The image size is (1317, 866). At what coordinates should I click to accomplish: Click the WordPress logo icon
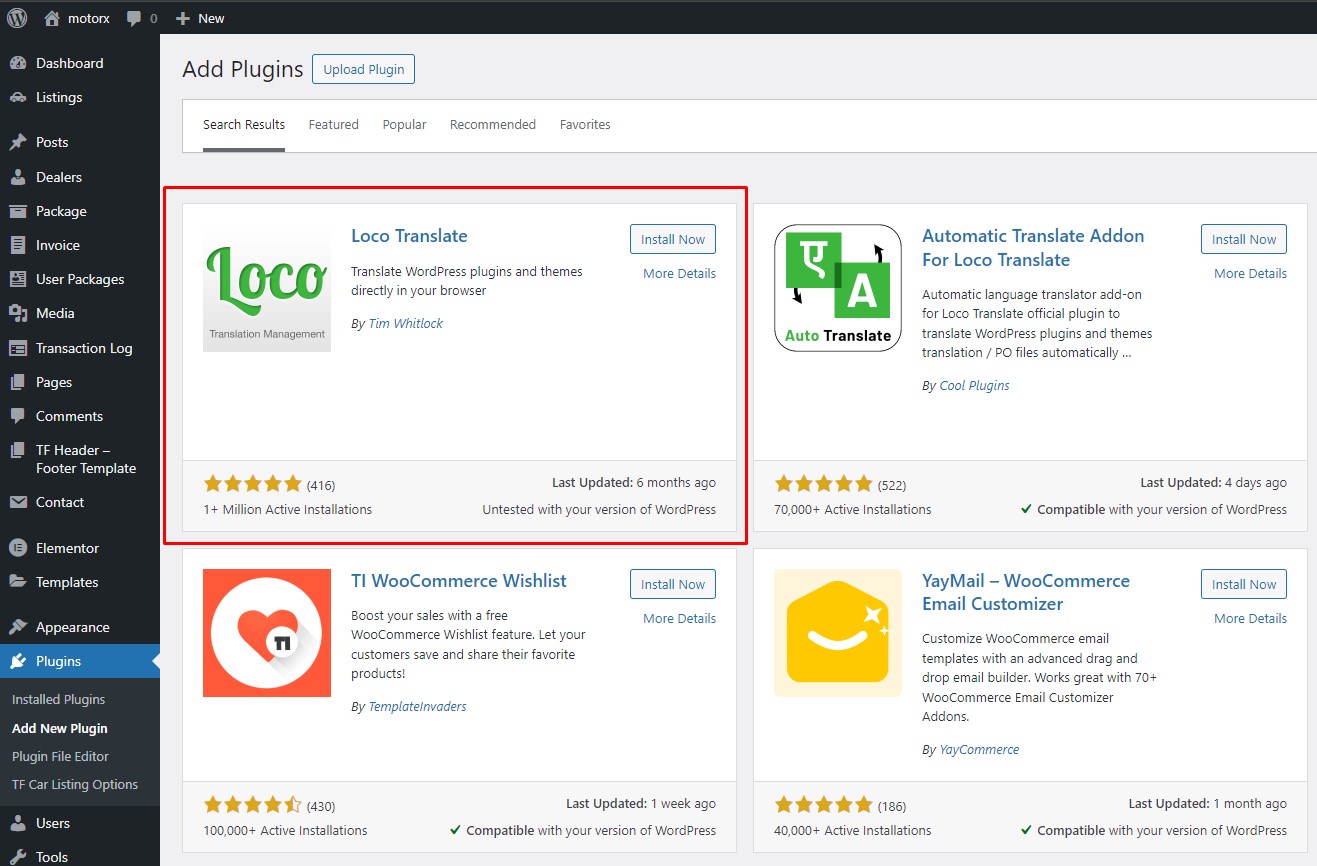(x=17, y=18)
